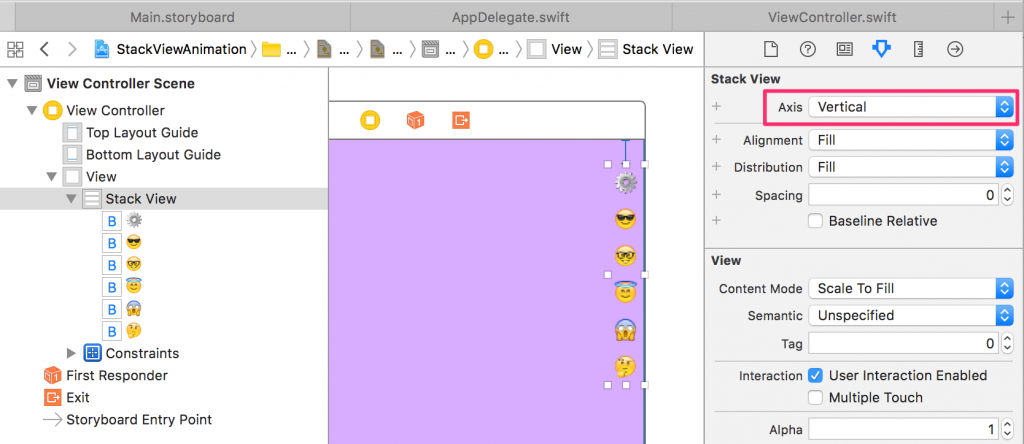
Task: Expand the Constraints tree item
Action: pos(71,353)
